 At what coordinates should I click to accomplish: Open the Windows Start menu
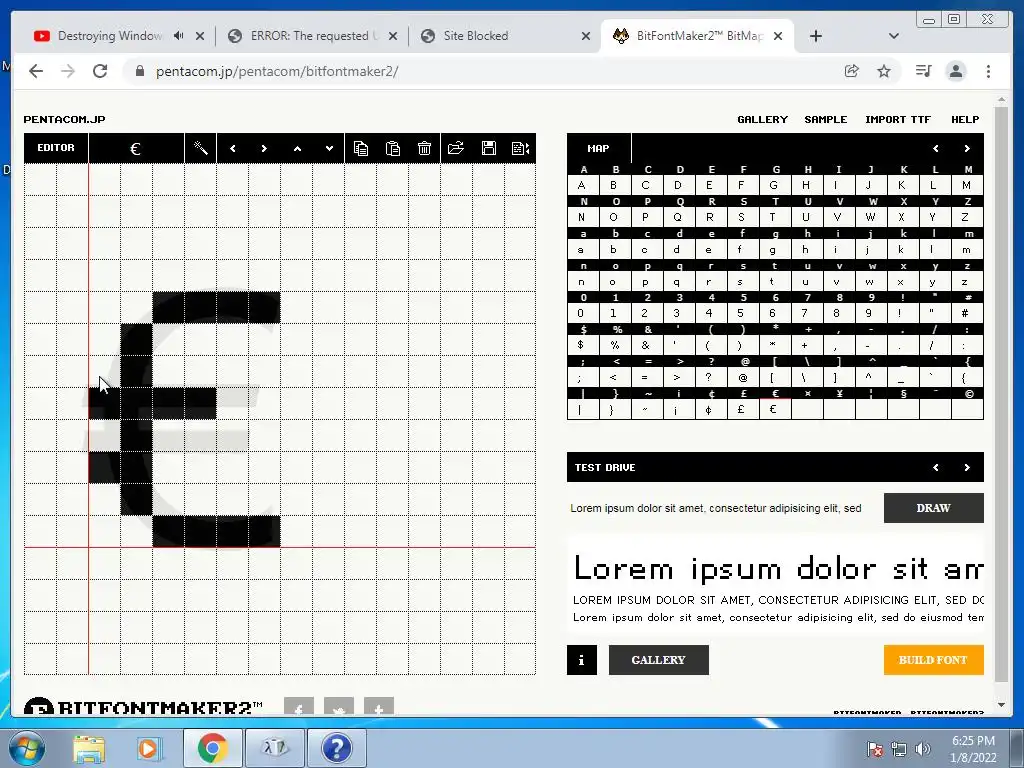point(26,748)
